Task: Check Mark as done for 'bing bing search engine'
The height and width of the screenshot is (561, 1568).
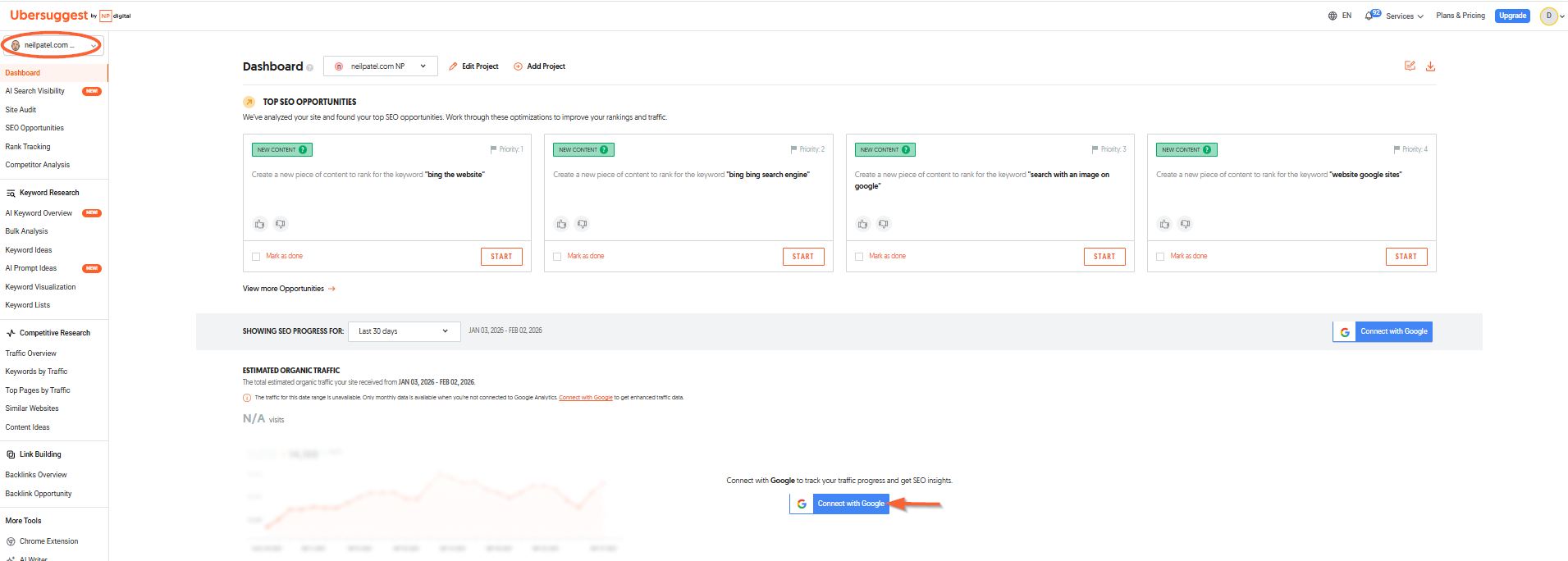Action: 557,257
